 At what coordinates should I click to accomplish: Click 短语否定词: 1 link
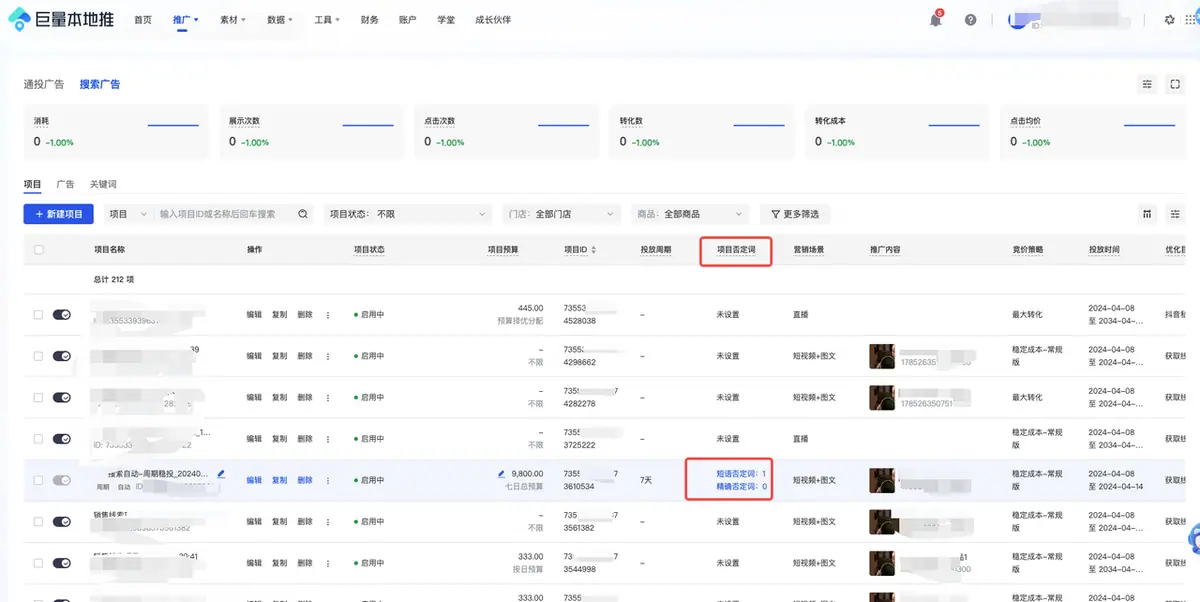pyautogui.click(x=741, y=473)
